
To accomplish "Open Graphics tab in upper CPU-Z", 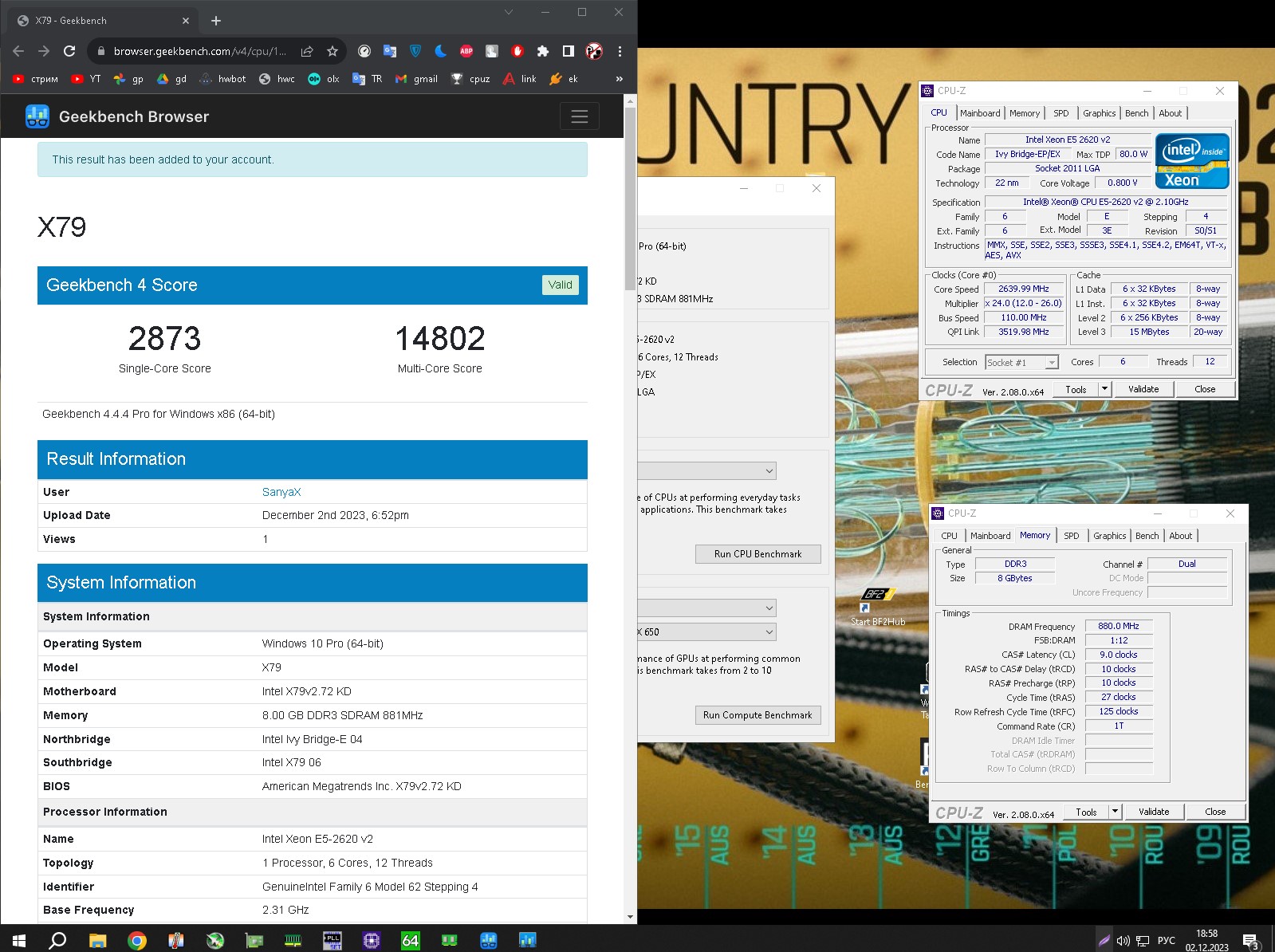I will pyautogui.click(x=1100, y=113).
